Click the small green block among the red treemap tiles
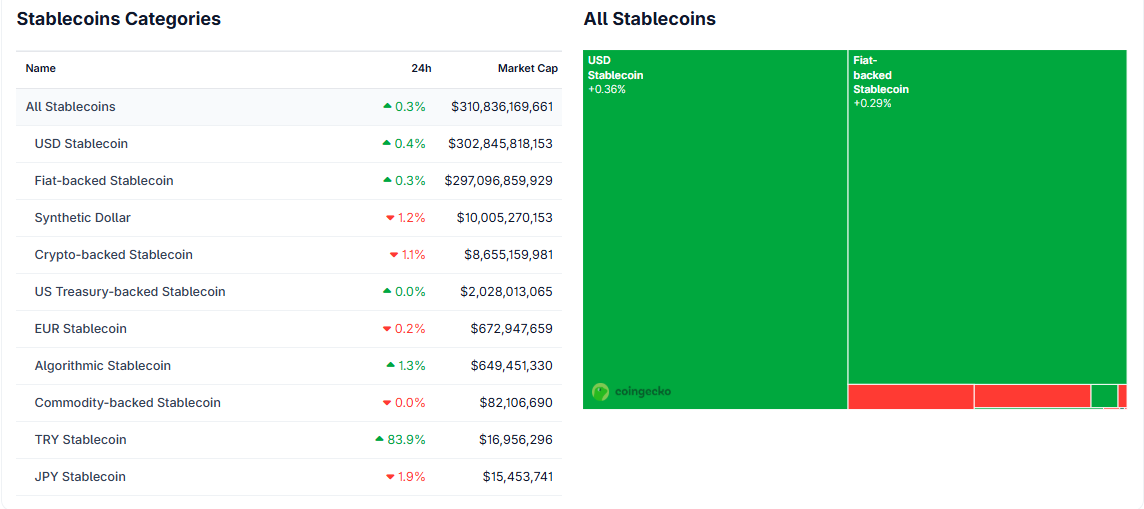 (x=1104, y=396)
